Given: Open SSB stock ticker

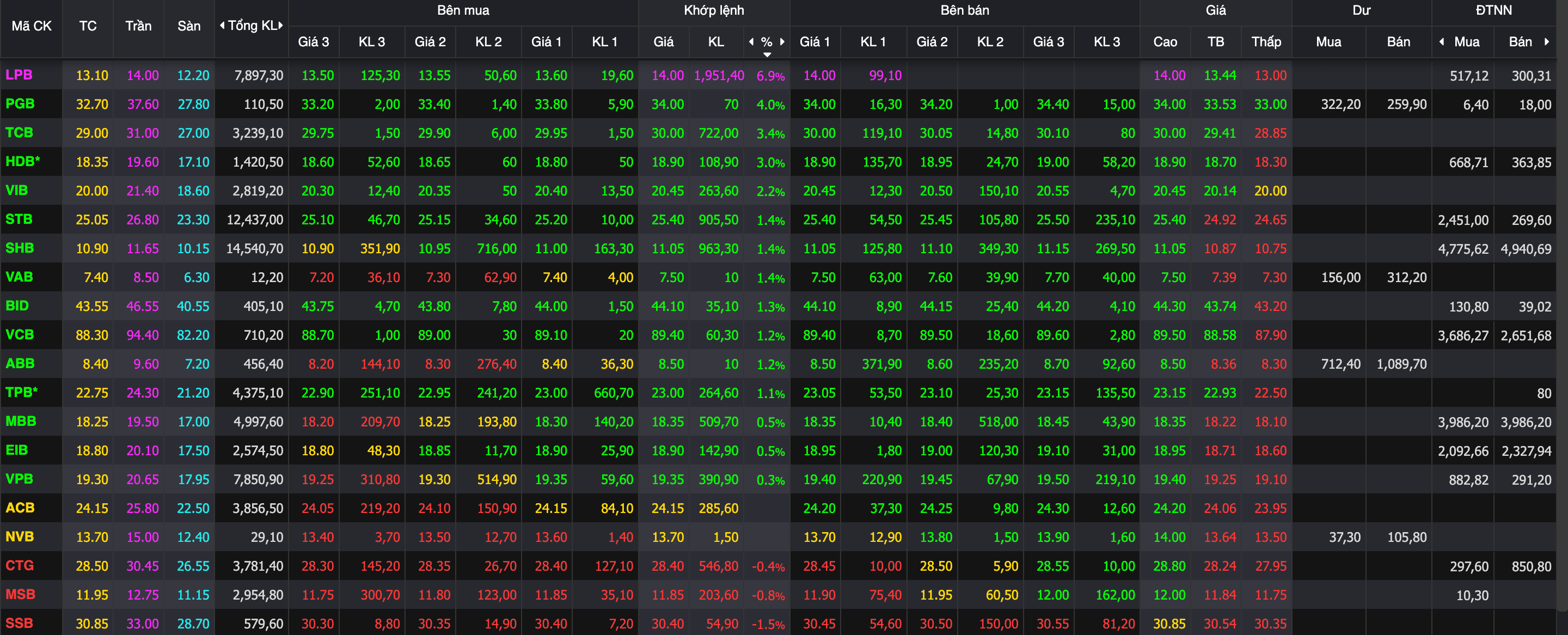Looking at the screenshot, I should pos(19,624).
